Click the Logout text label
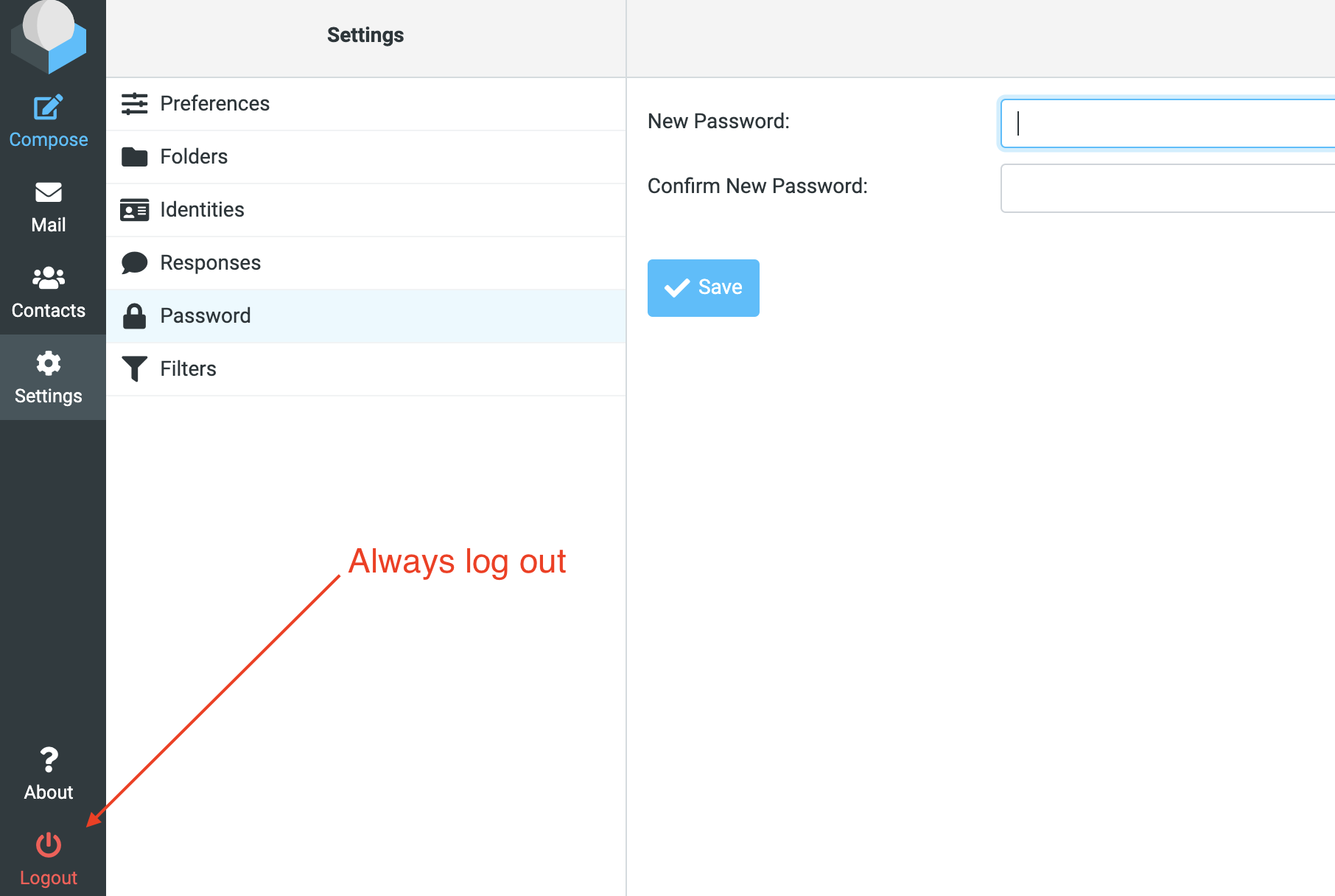Viewport: 1335px width, 896px height. [49, 878]
